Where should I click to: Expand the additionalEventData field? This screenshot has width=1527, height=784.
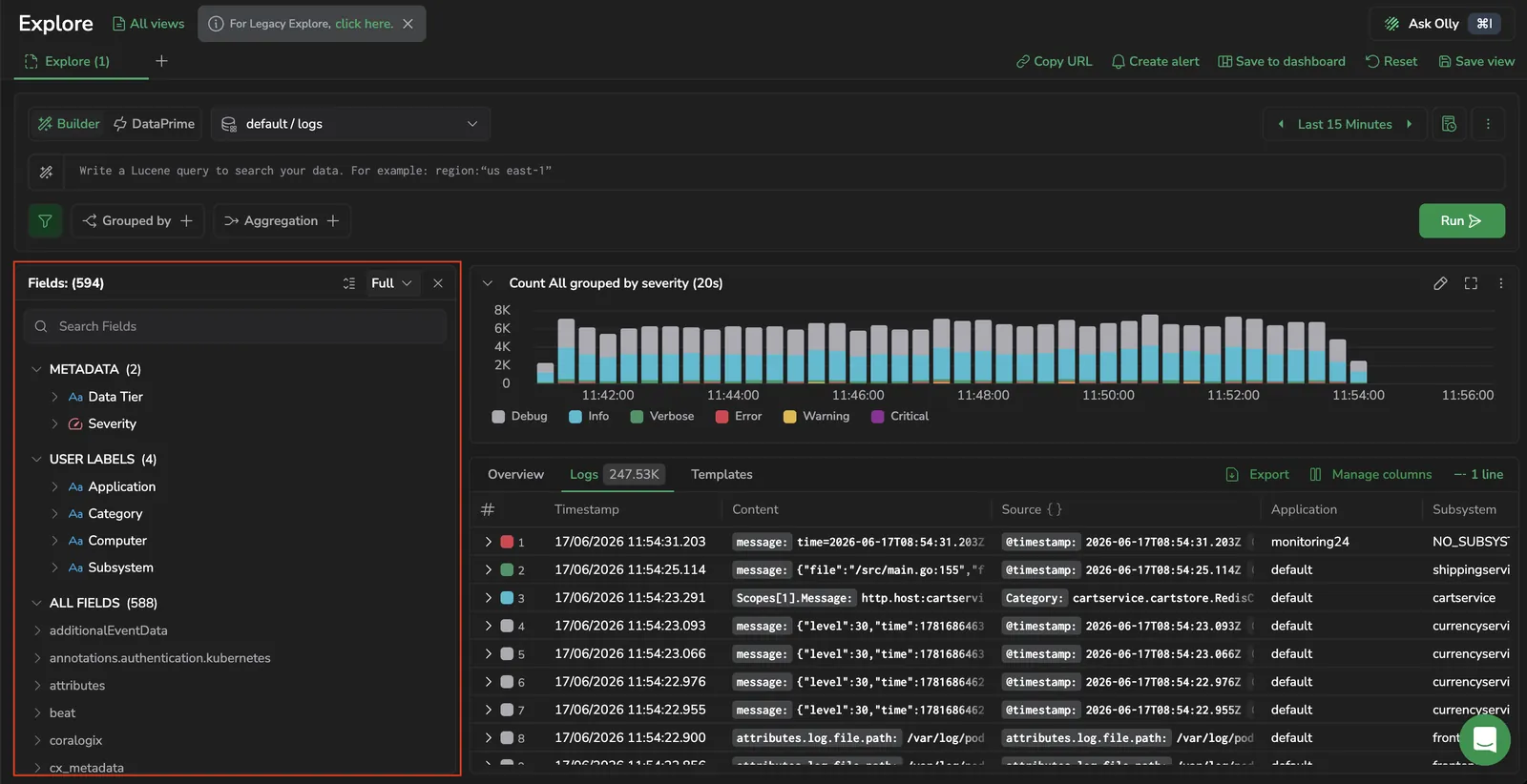click(x=37, y=630)
